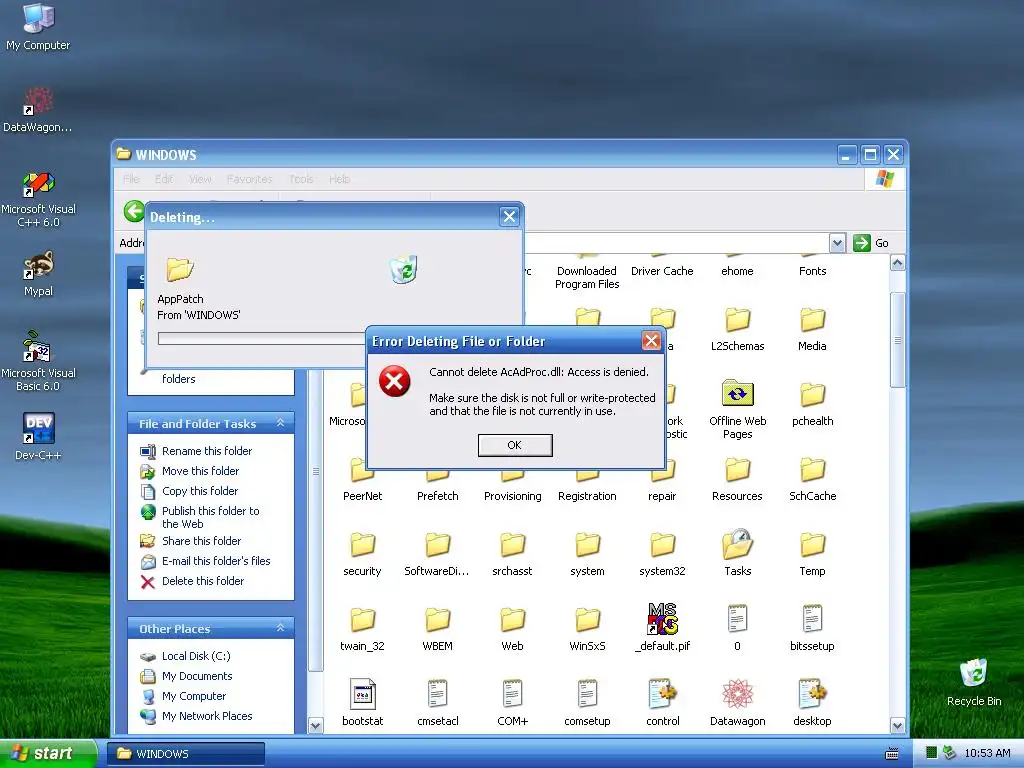The width and height of the screenshot is (1024, 768).
Task: Open the Edit menu
Action: (164, 179)
